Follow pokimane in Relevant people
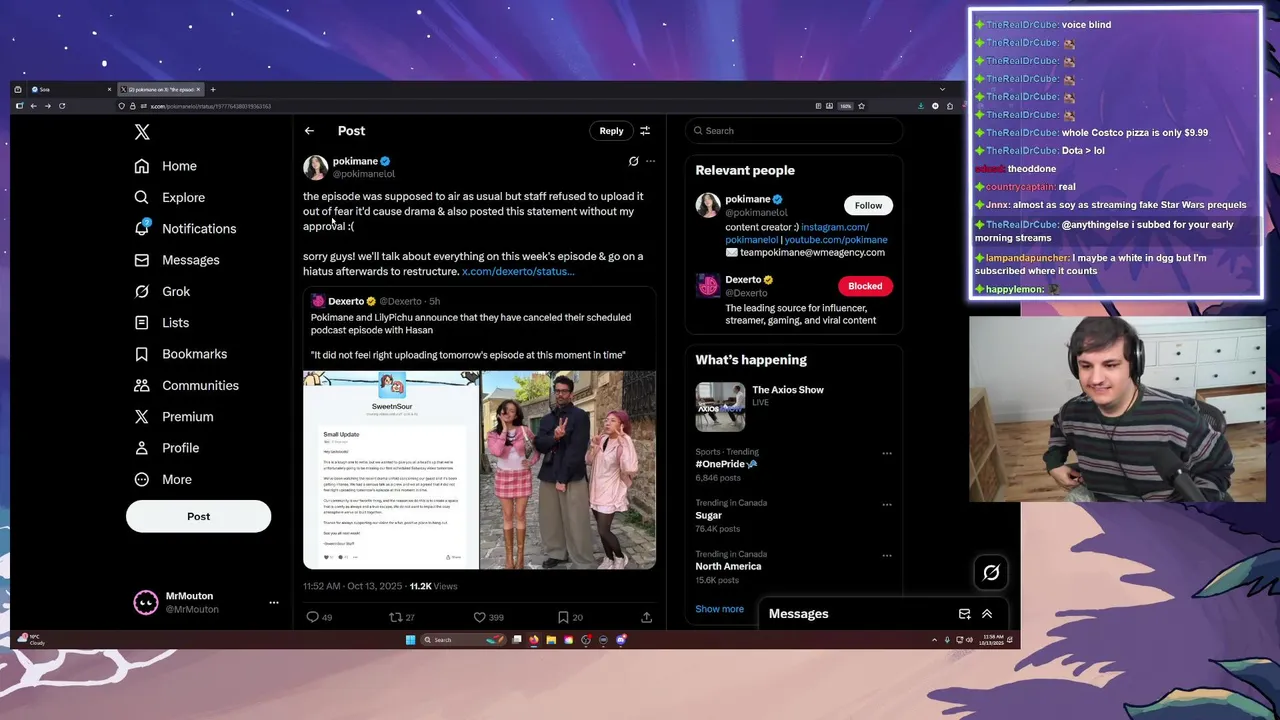Image resolution: width=1280 pixels, height=720 pixels. pos(868,205)
